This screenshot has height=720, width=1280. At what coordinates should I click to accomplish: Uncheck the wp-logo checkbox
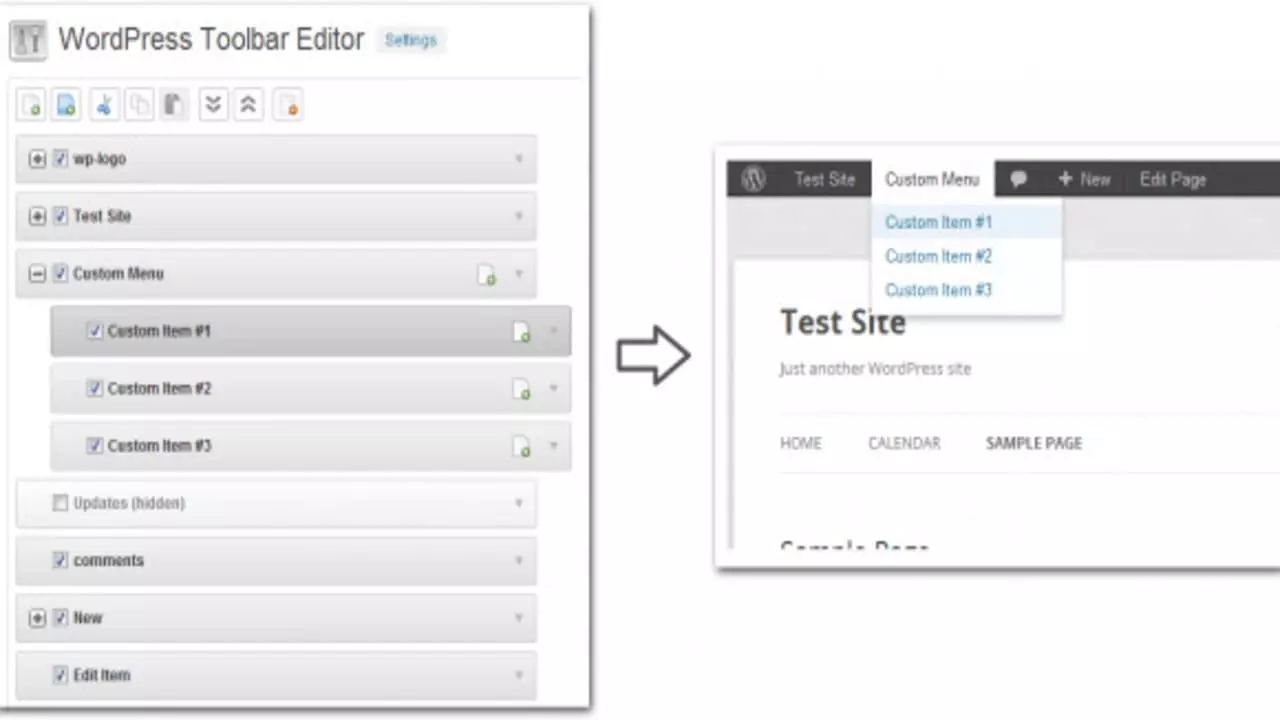tap(60, 159)
